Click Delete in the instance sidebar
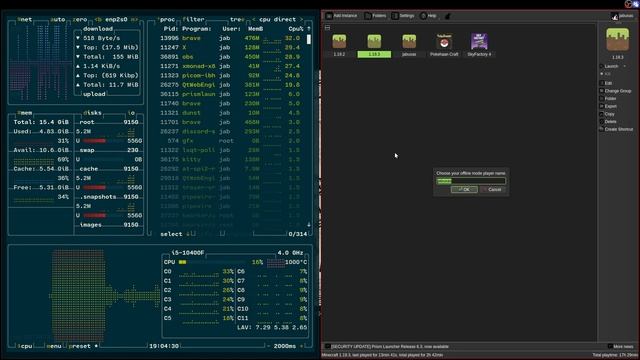 tap(608, 122)
